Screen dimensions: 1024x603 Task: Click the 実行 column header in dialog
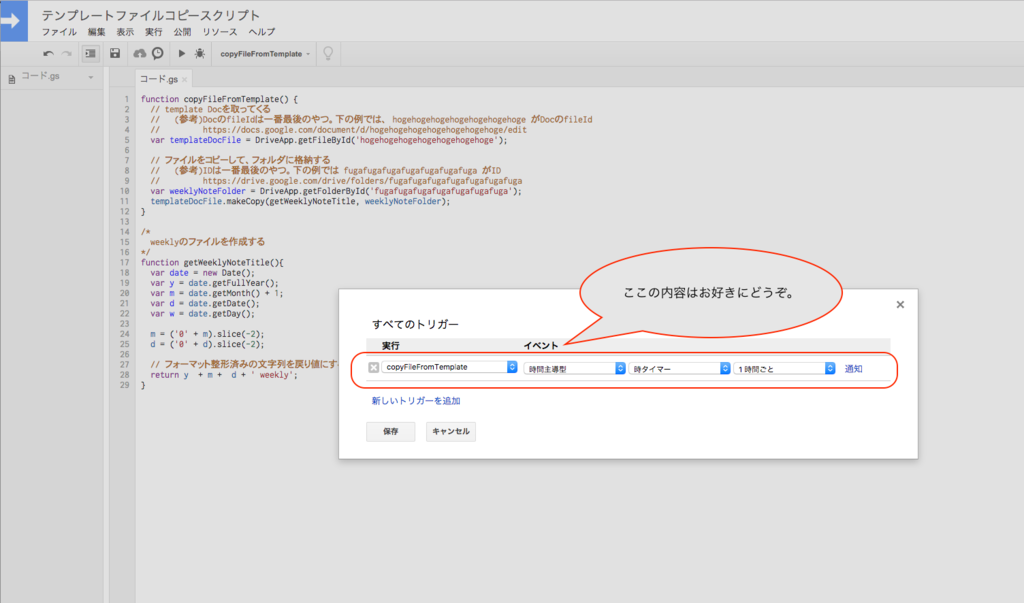[x=391, y=346]
